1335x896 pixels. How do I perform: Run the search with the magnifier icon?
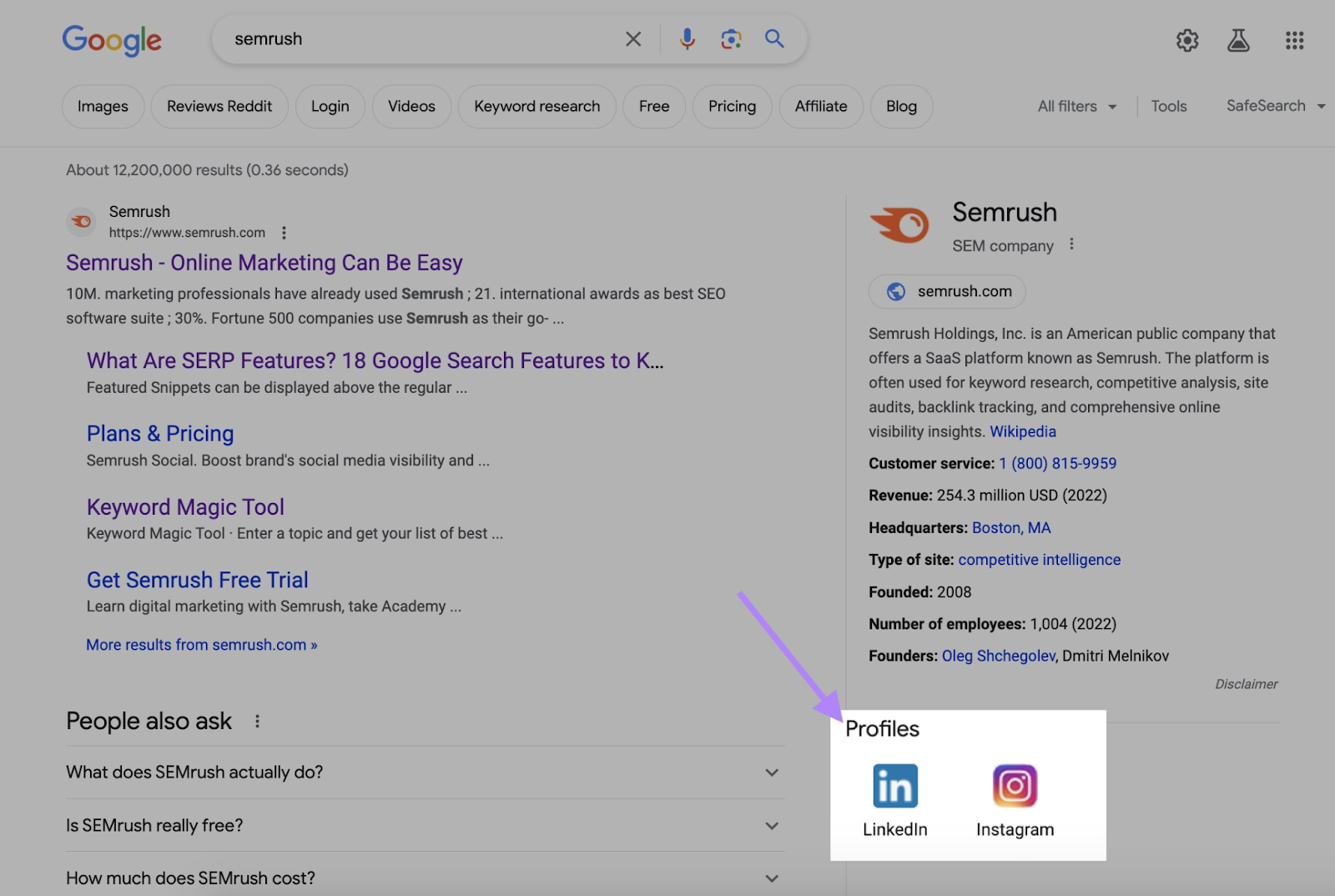point(773,38)
